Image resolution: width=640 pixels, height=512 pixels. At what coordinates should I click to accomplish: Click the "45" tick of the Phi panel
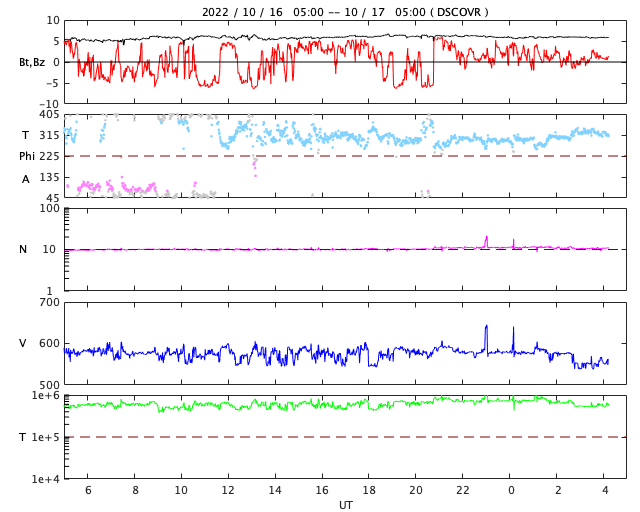[x=53, y=198]
